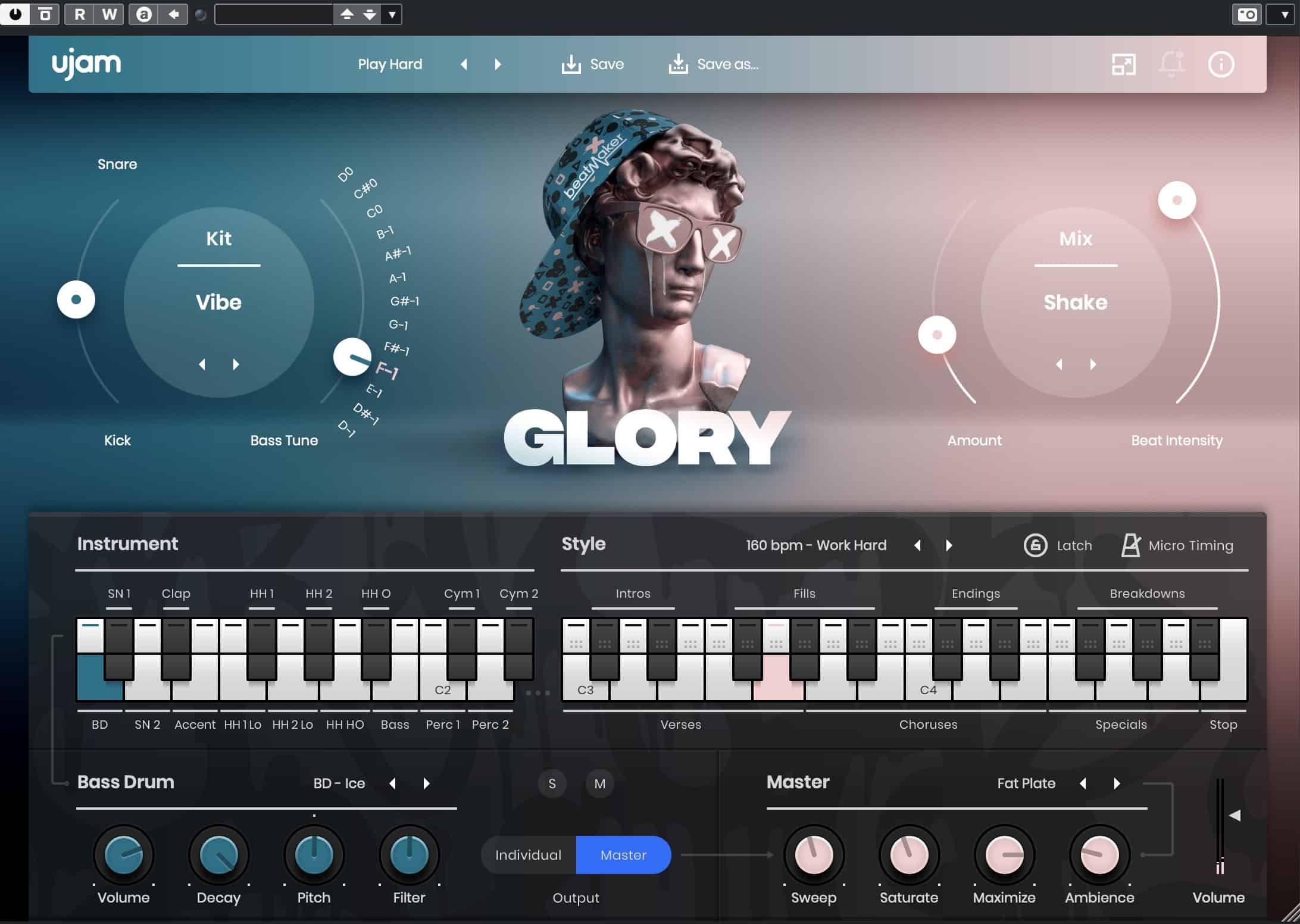The height and width of the screenshot is (924, 1300).
Task: Toggle the Micro Timing metronome icon
Action: click(1130, 545)
